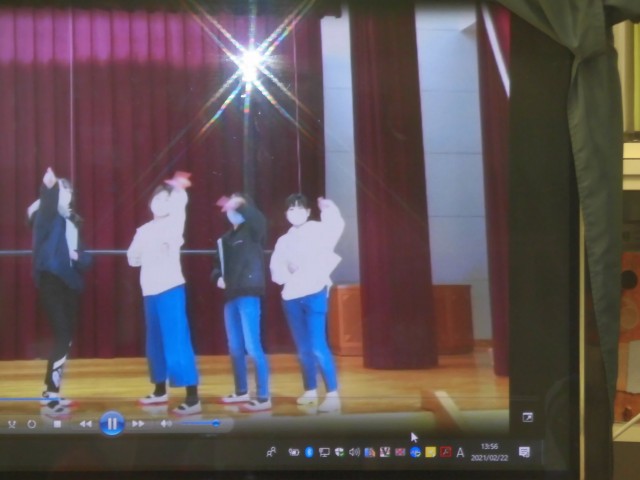This screenshot has width=640, height=480.
Task: Pause the video with the round blue button
Action: coord(112,423)
